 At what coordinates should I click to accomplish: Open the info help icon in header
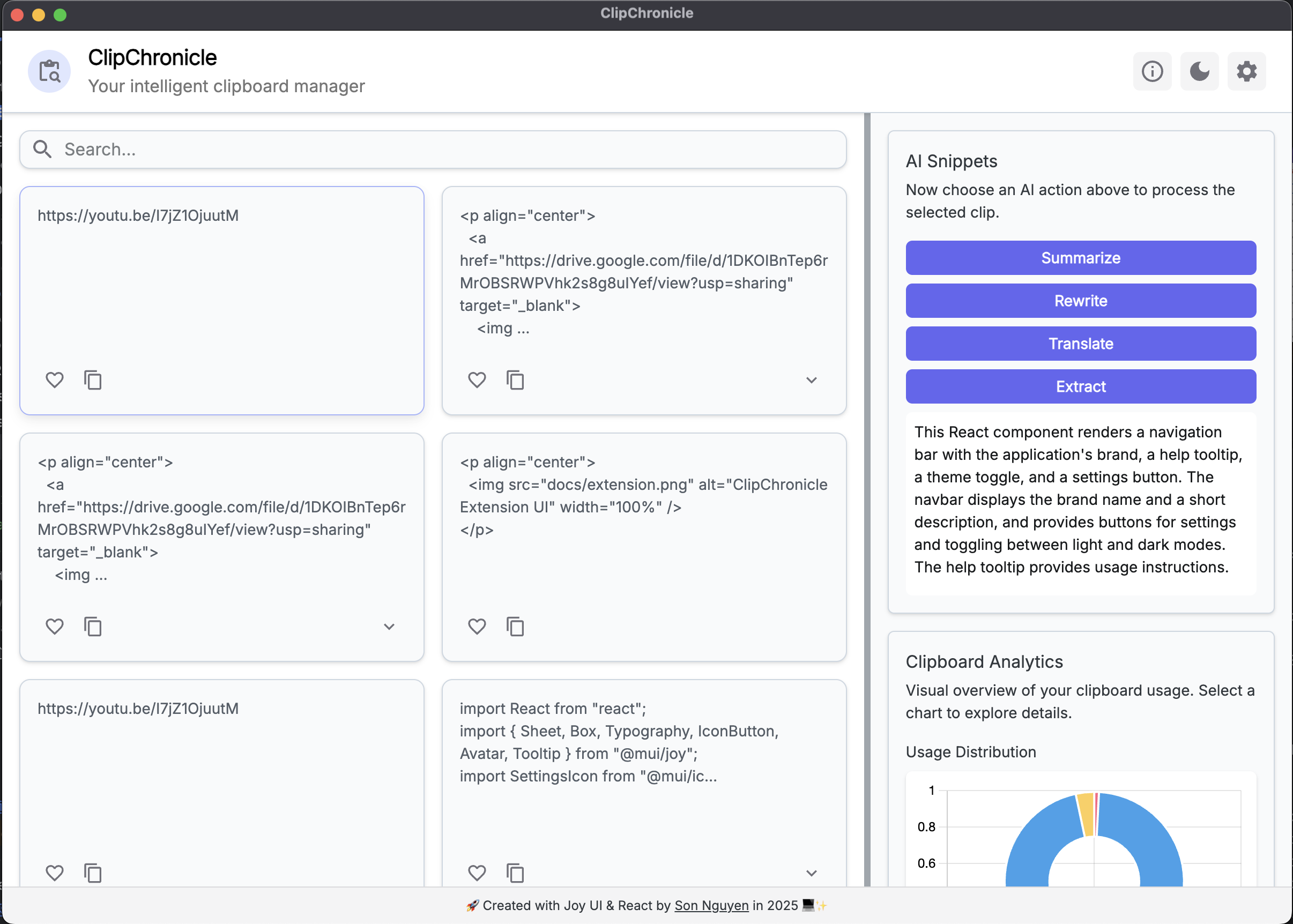(1152, 71)
